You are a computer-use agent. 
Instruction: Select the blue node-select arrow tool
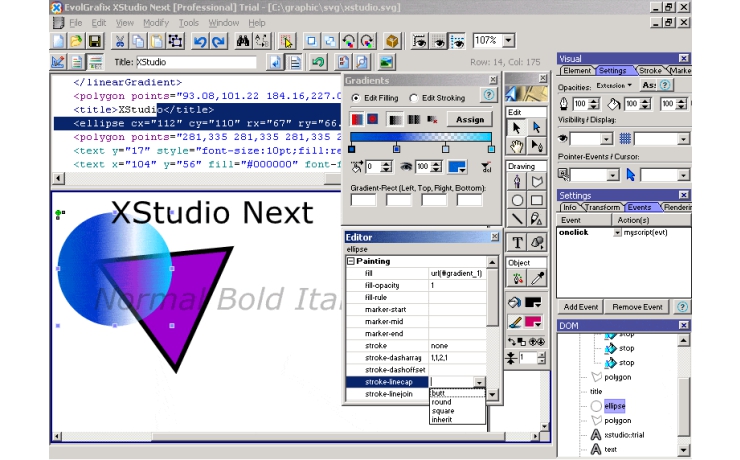point(537,127)
